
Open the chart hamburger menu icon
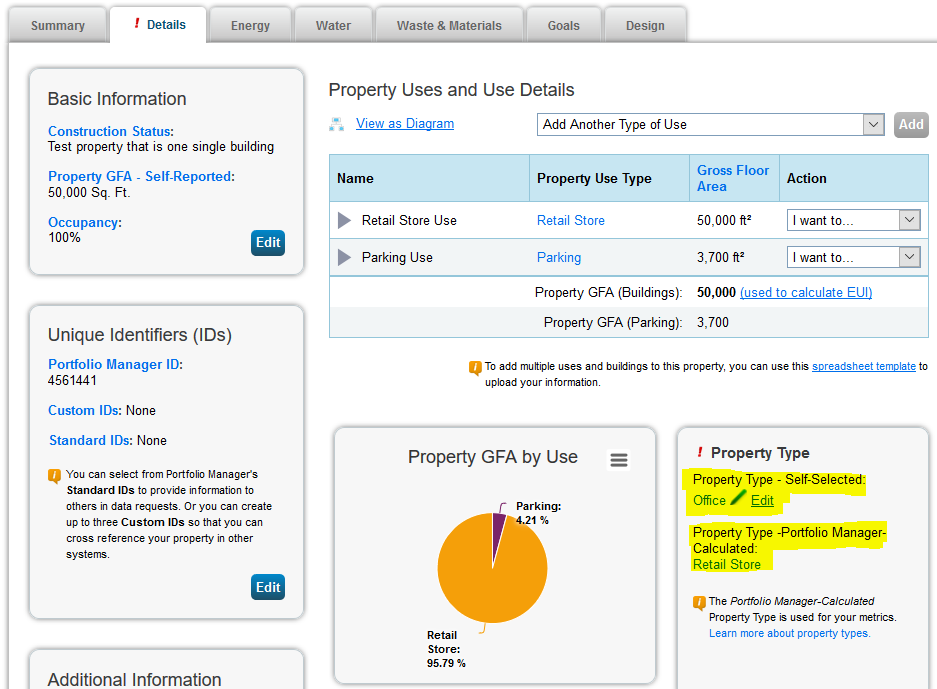pyautogui.click(x=619, y=460)
